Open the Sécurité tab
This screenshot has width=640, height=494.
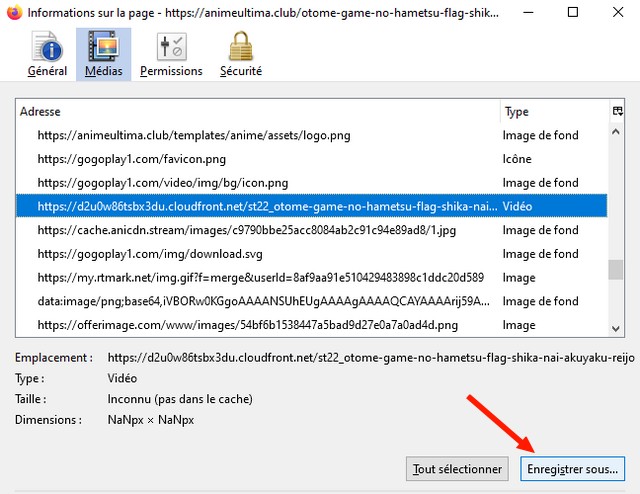(241, 54)
